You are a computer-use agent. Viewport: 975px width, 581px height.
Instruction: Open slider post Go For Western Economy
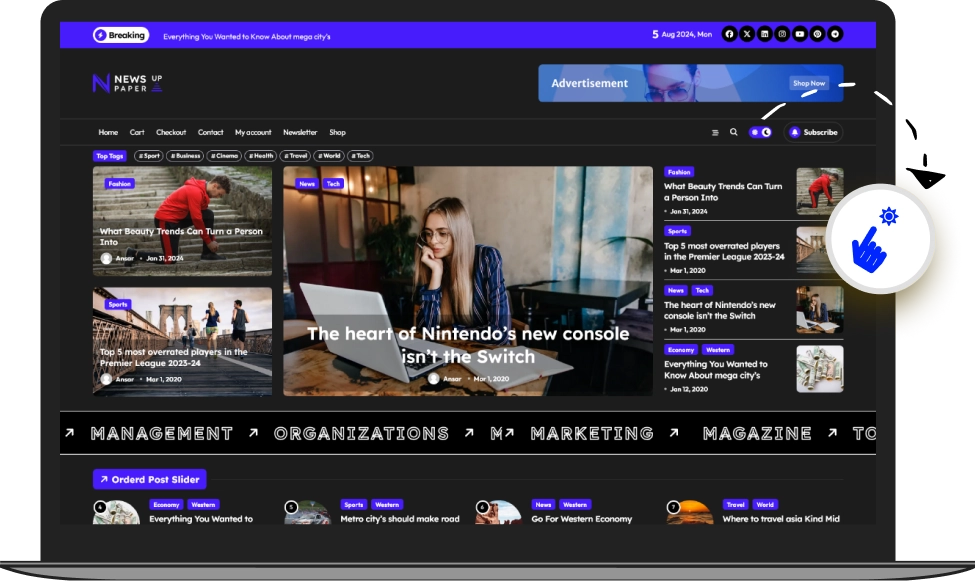click(x=581, y=519)
